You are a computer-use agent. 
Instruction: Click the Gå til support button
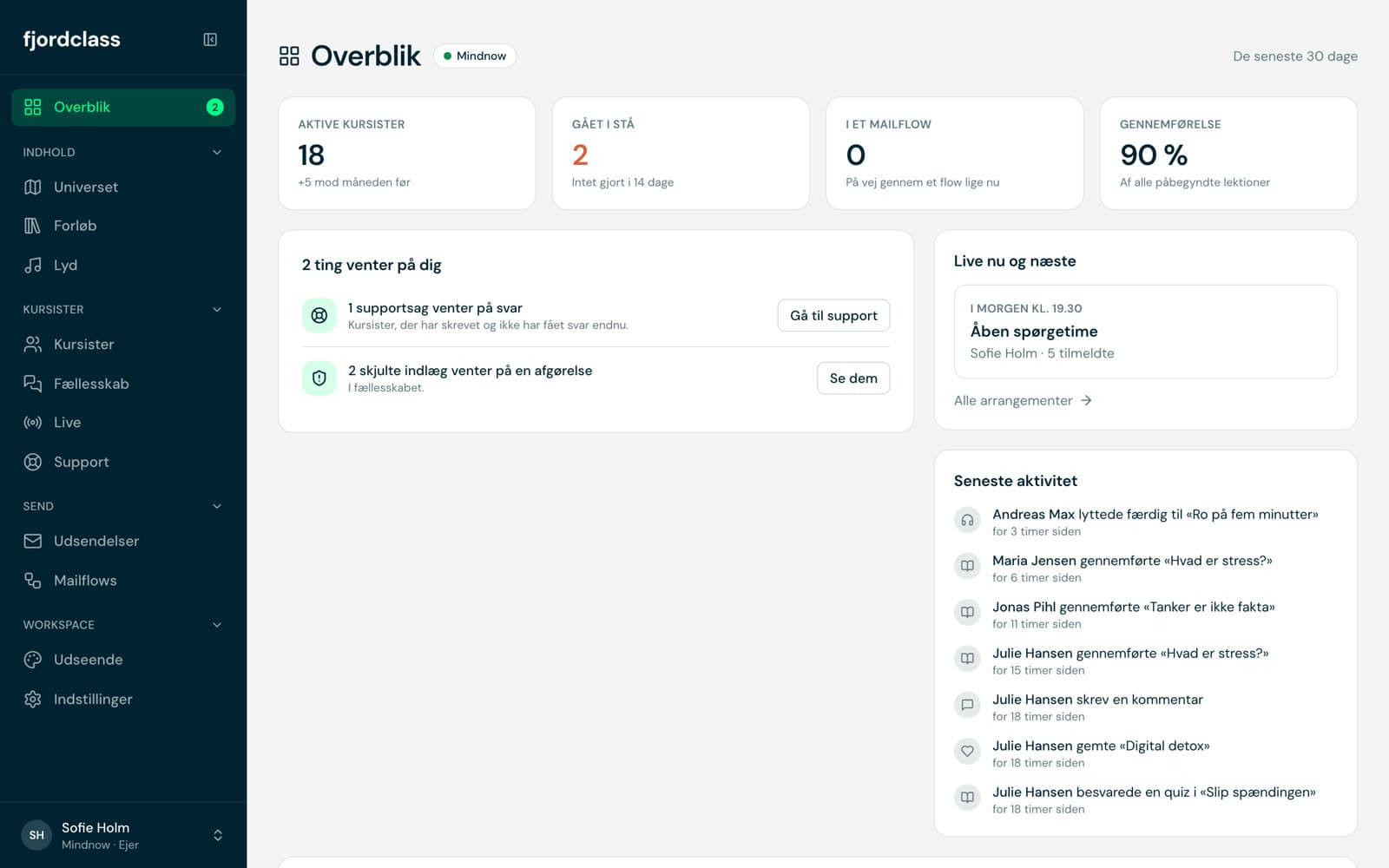833,315
